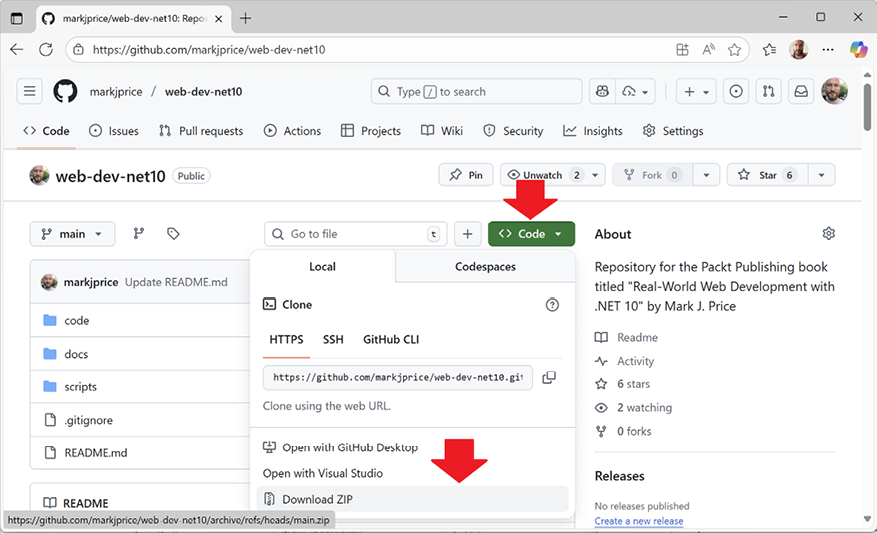Open the Insights tab
This screenshot has width=877, height=533.
pos(593,131)
